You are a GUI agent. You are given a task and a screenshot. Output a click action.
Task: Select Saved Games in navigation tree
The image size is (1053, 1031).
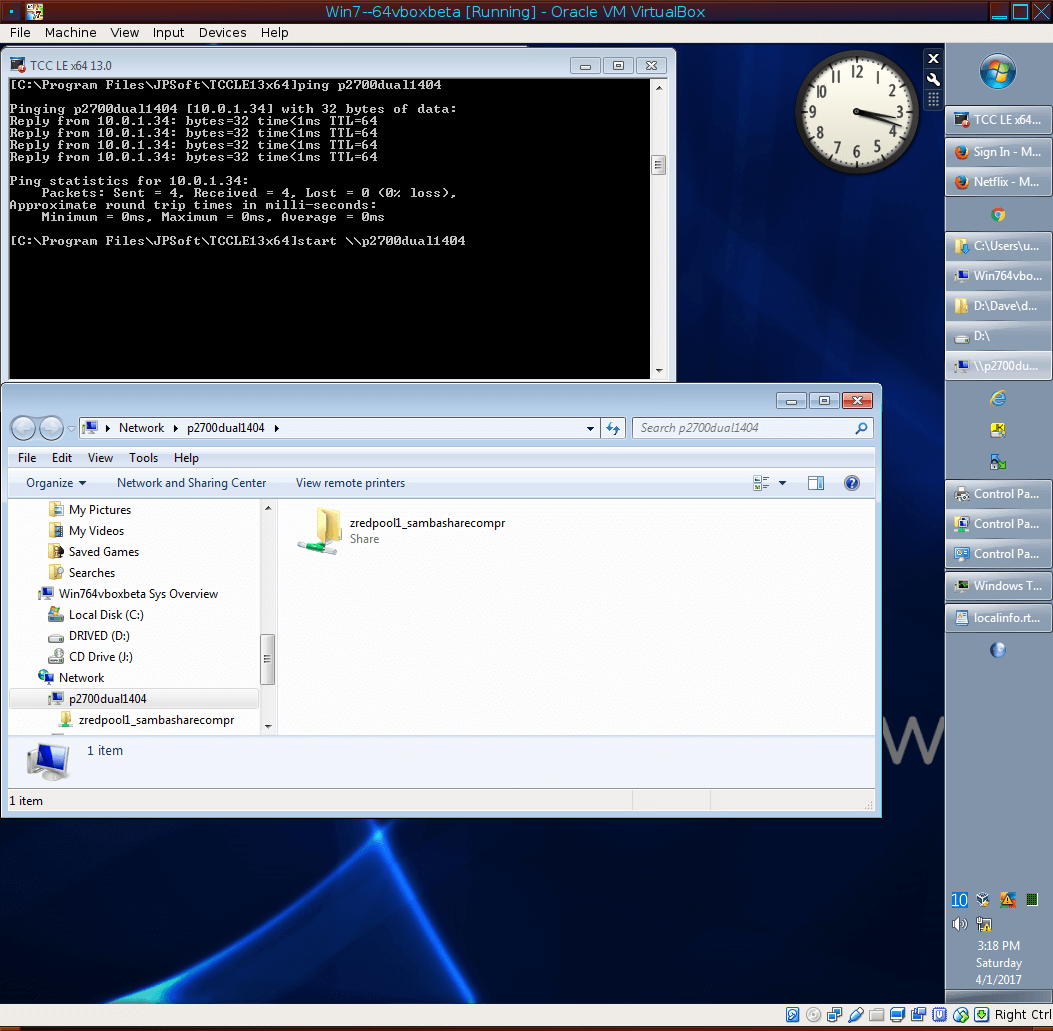(103, 551)
